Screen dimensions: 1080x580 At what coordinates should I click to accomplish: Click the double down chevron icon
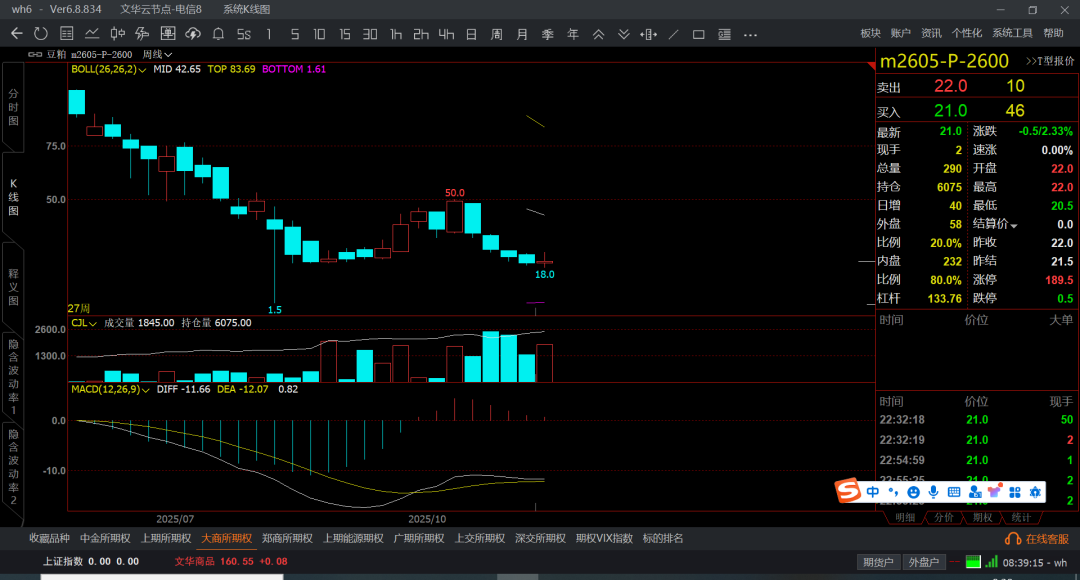pos(623,34)
